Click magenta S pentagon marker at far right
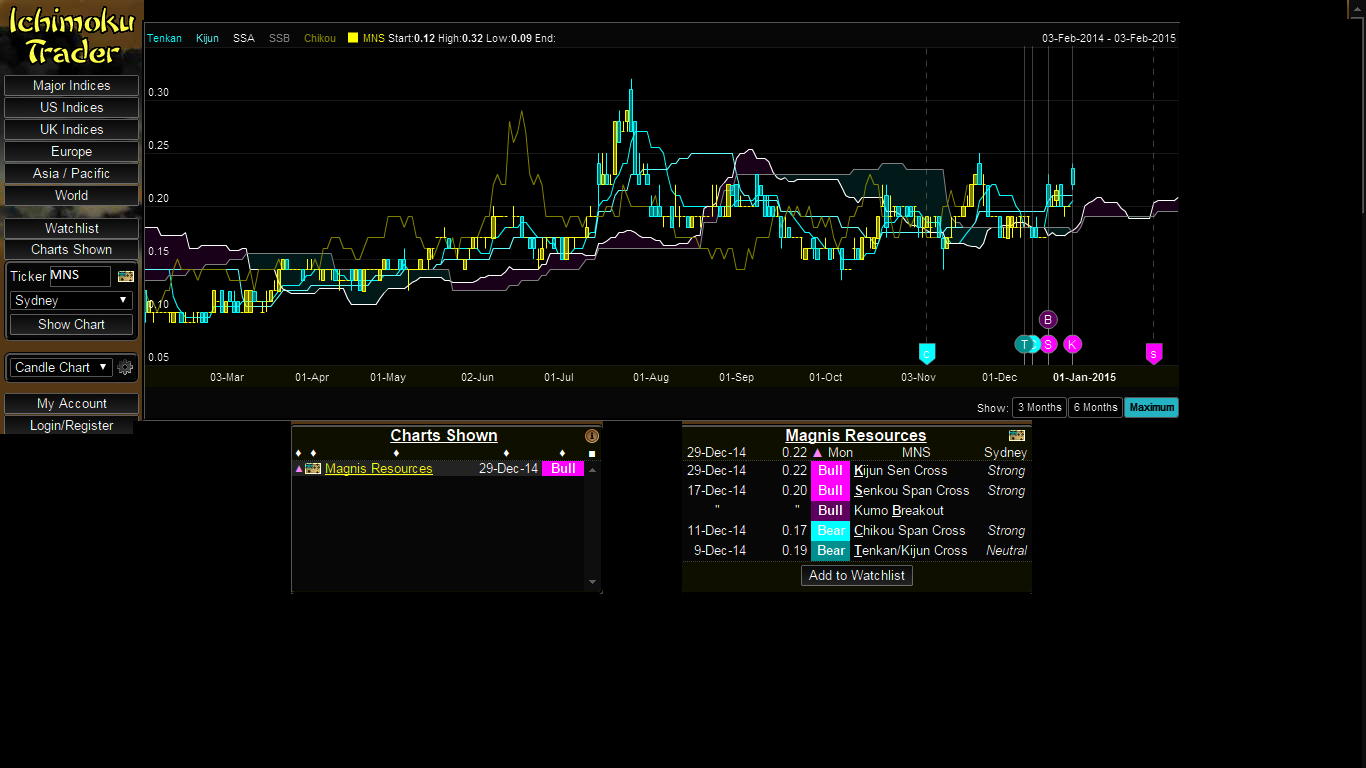This screenshot has height=768, width=1366. click(1154, 353)
